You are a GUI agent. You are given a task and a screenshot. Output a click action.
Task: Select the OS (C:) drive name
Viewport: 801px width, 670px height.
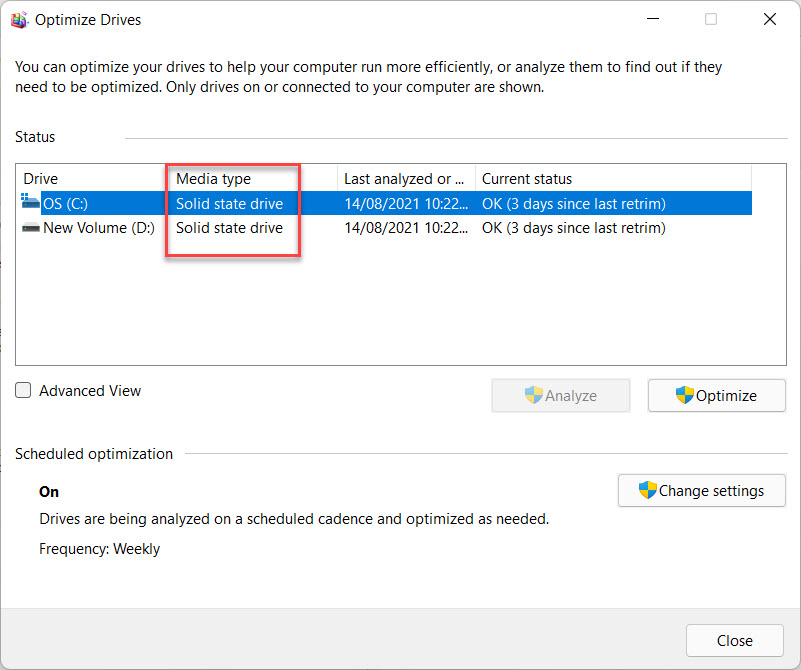click(66, 204)
